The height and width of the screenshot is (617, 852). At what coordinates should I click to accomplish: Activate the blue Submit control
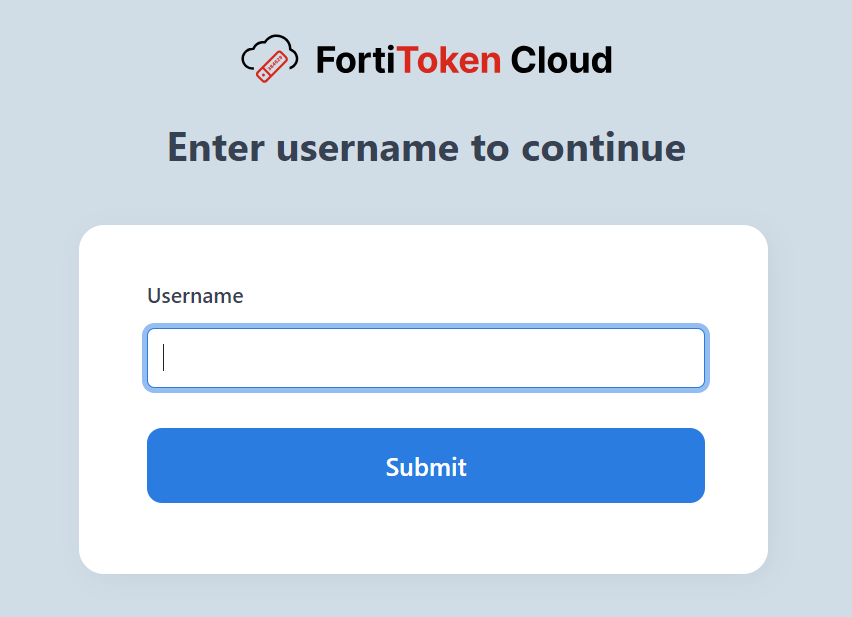pyautogui.click(x=426, y=465)
